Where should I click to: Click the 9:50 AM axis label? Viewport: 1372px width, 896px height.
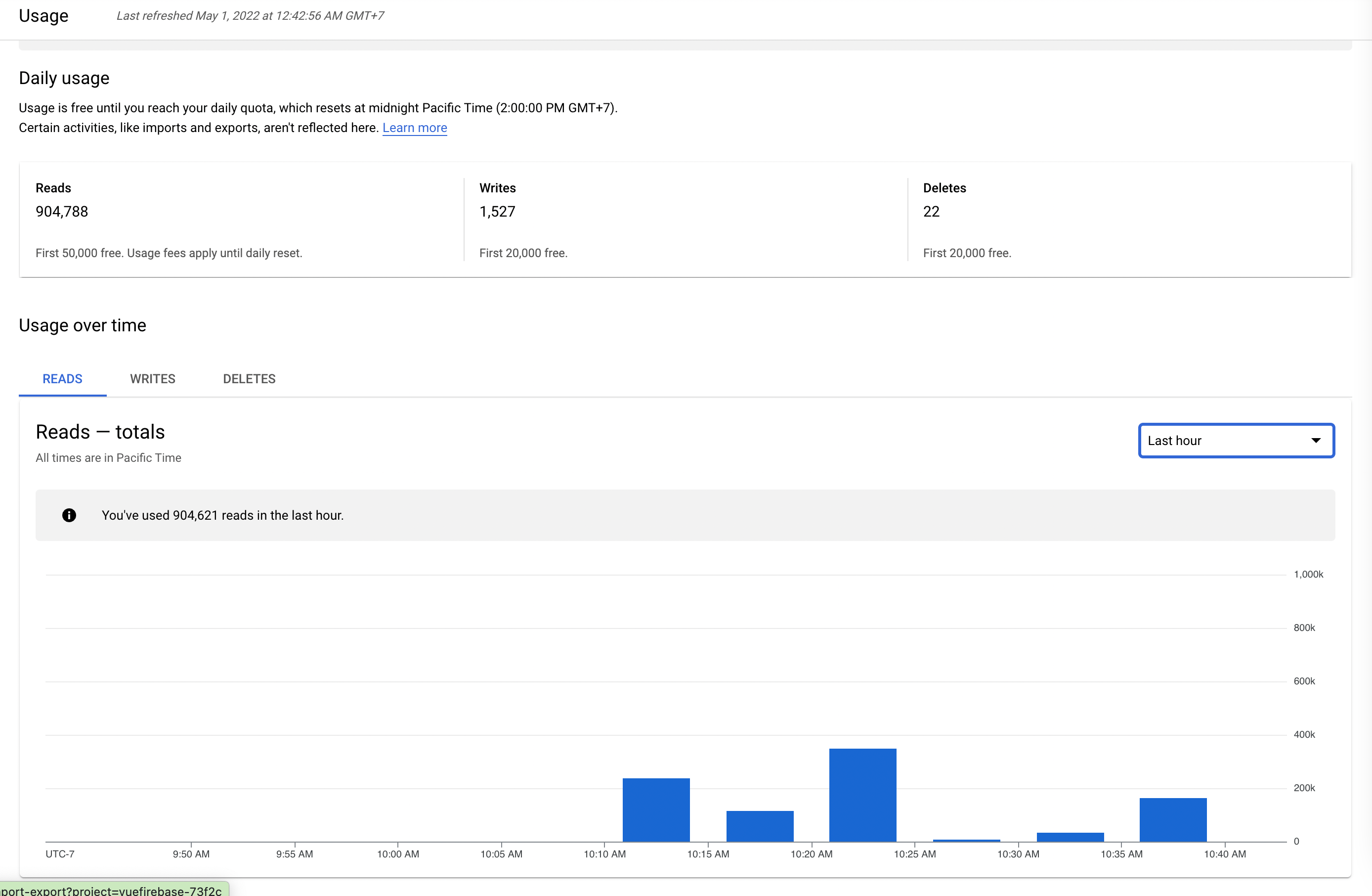point(191,854)
